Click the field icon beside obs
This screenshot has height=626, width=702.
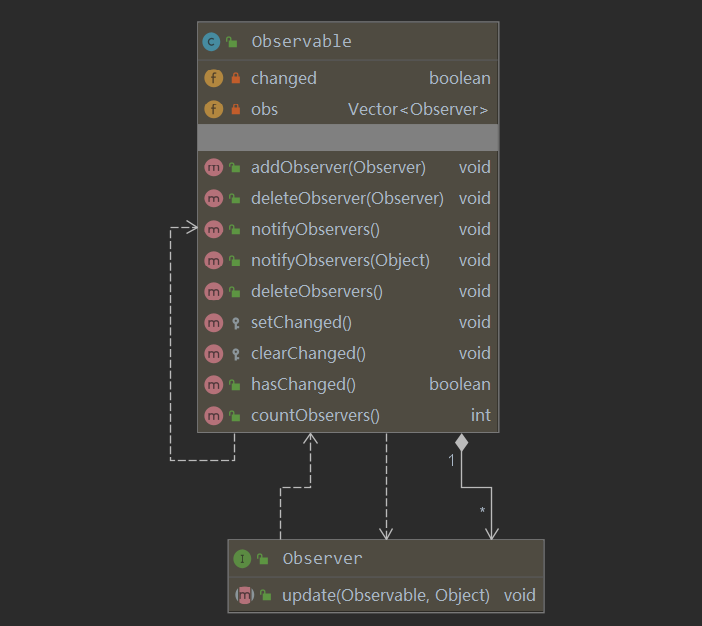pos(213,109)
